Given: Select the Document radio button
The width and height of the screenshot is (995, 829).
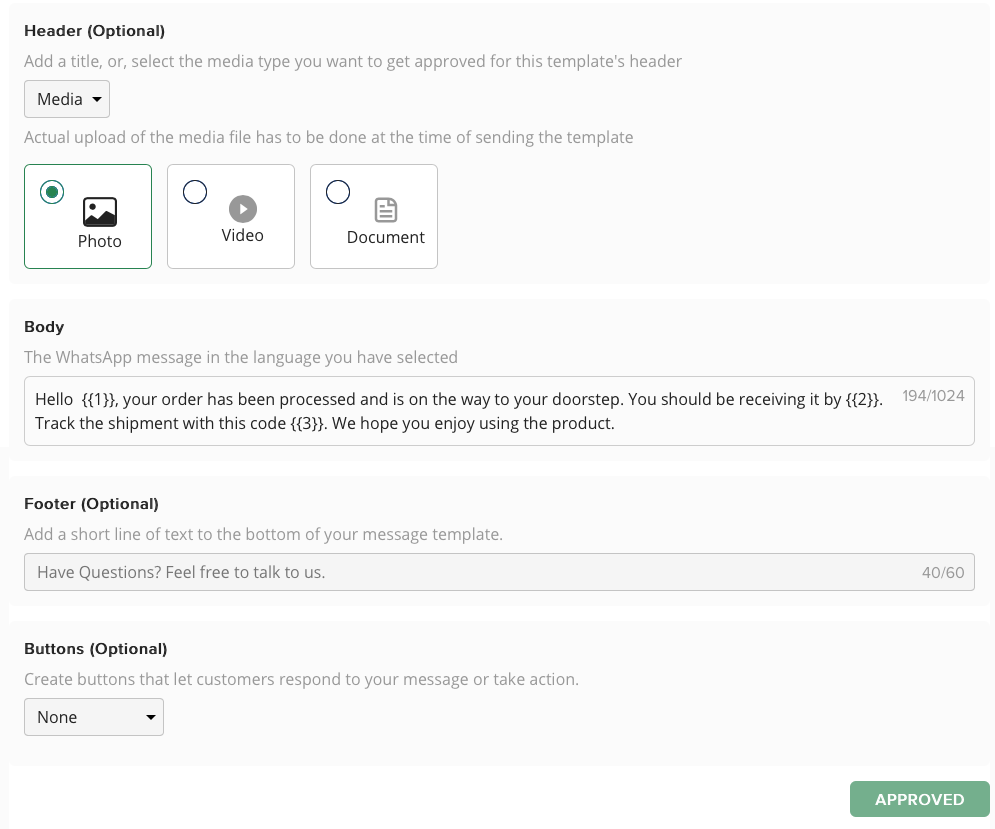Looking at the screenshot, I should 337,191.
